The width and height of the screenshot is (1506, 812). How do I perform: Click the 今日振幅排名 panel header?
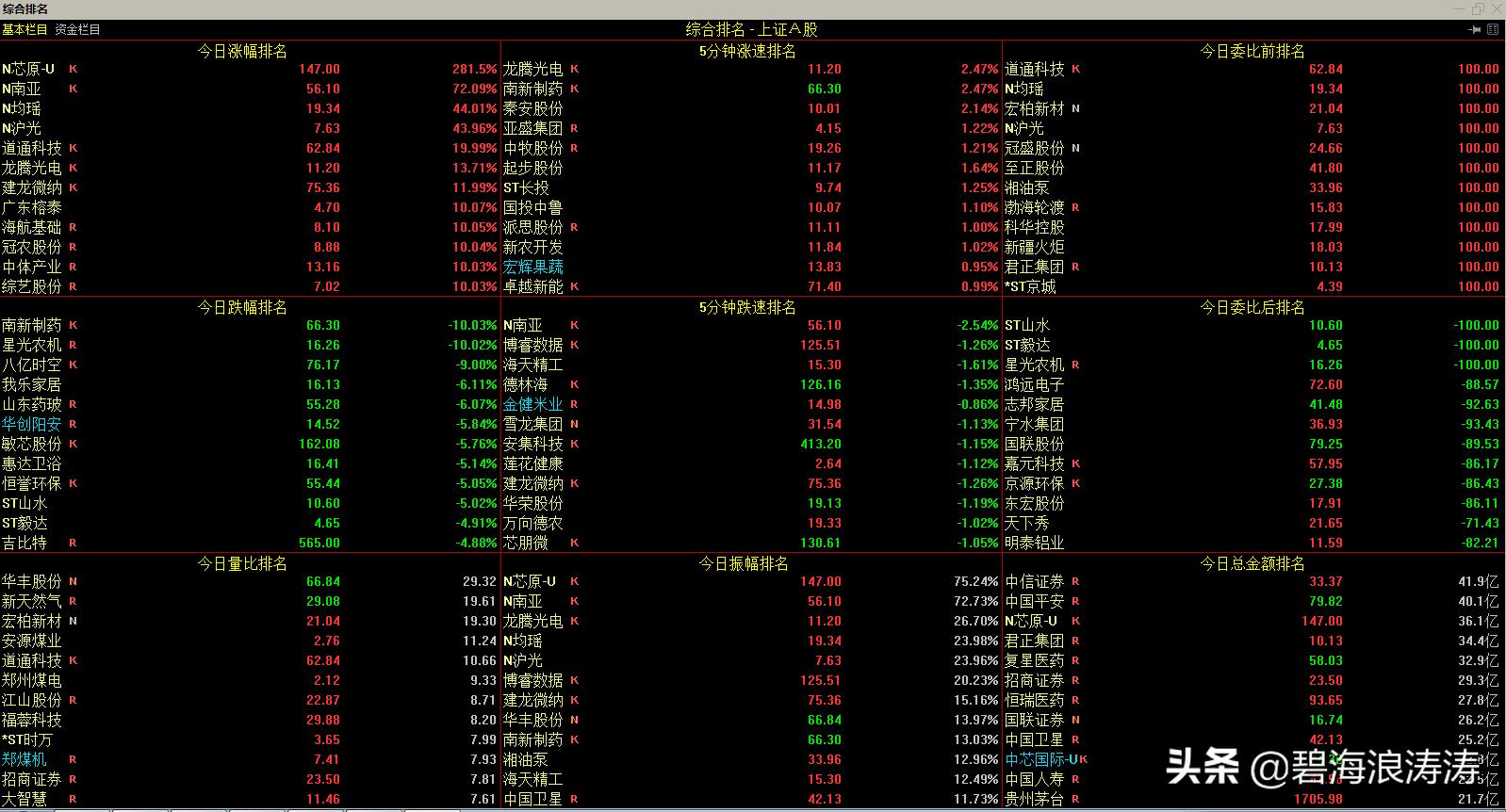point(744,563)
